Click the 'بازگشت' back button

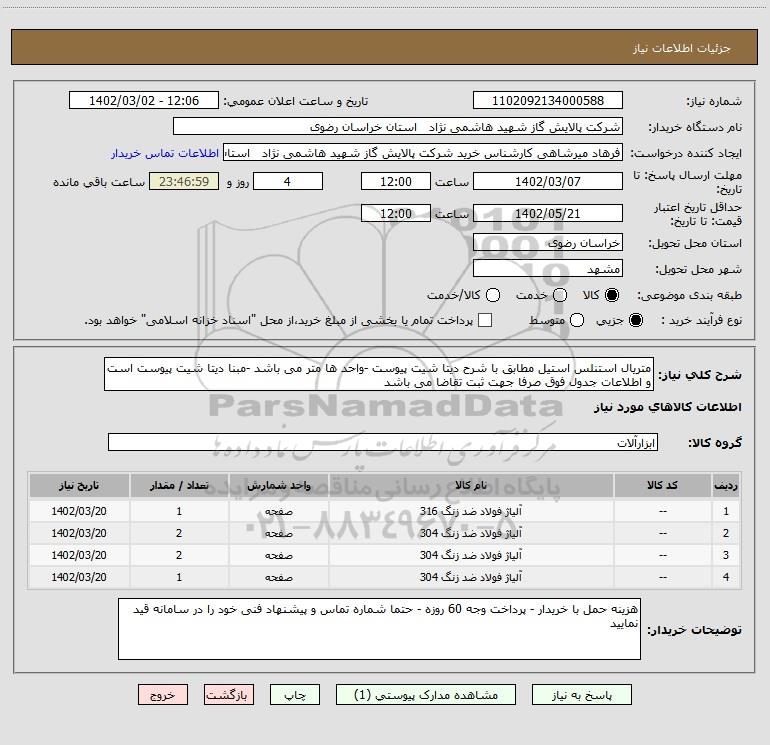(229, 694)
